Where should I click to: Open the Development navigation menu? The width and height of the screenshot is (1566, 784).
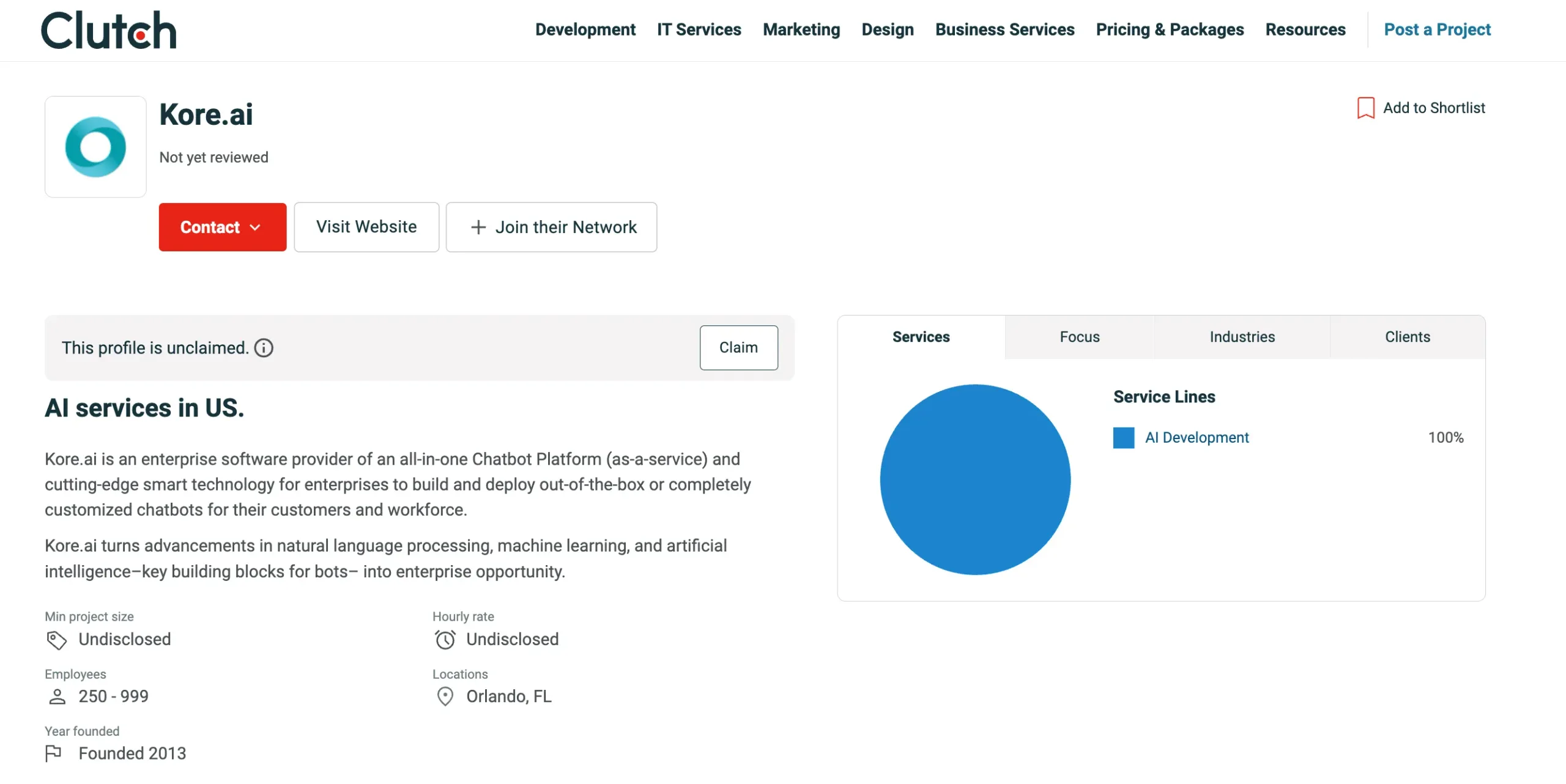click(585, 29)
